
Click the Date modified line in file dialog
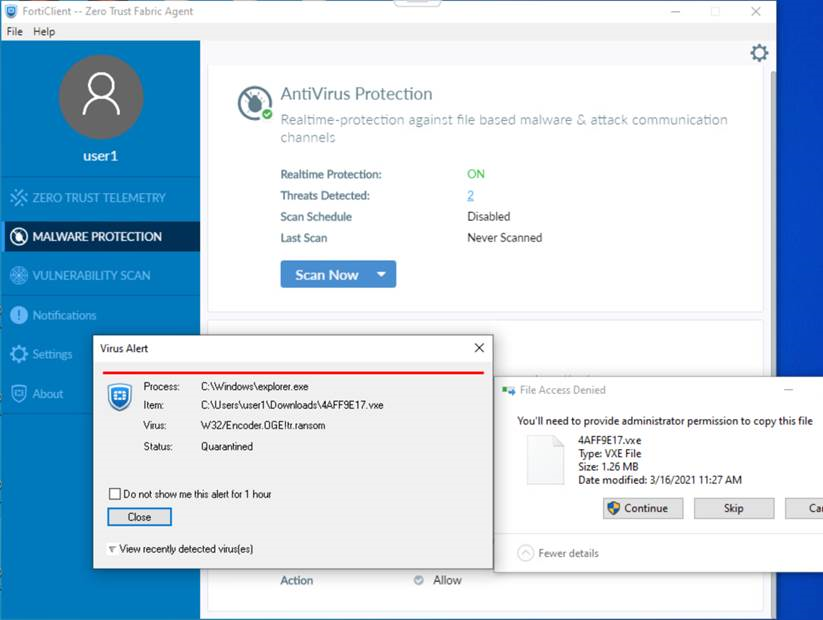click(660, 479)
